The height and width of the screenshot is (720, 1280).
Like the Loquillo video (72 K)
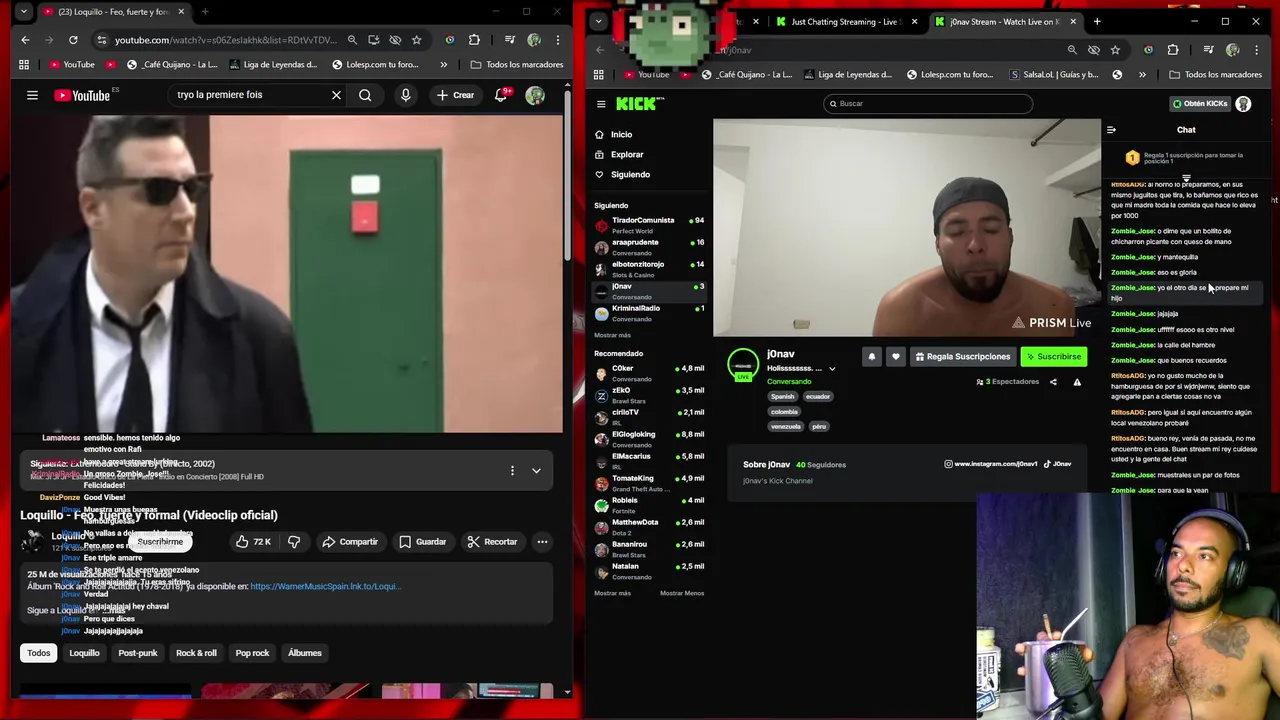tap(253, 542)
